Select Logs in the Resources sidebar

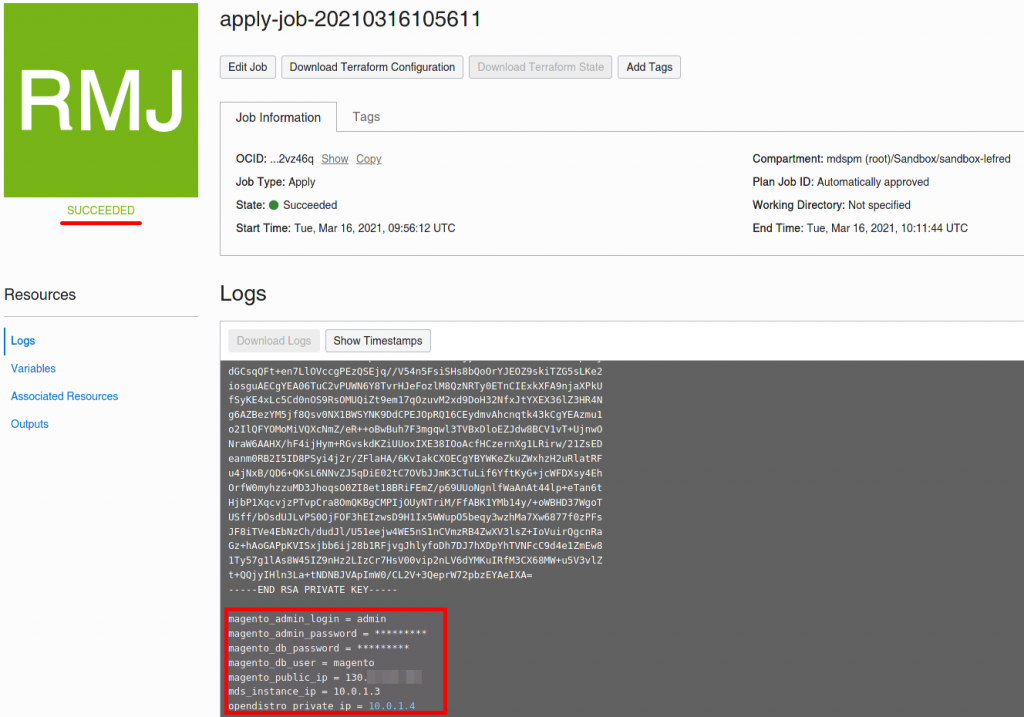click(x=23, y=341)
